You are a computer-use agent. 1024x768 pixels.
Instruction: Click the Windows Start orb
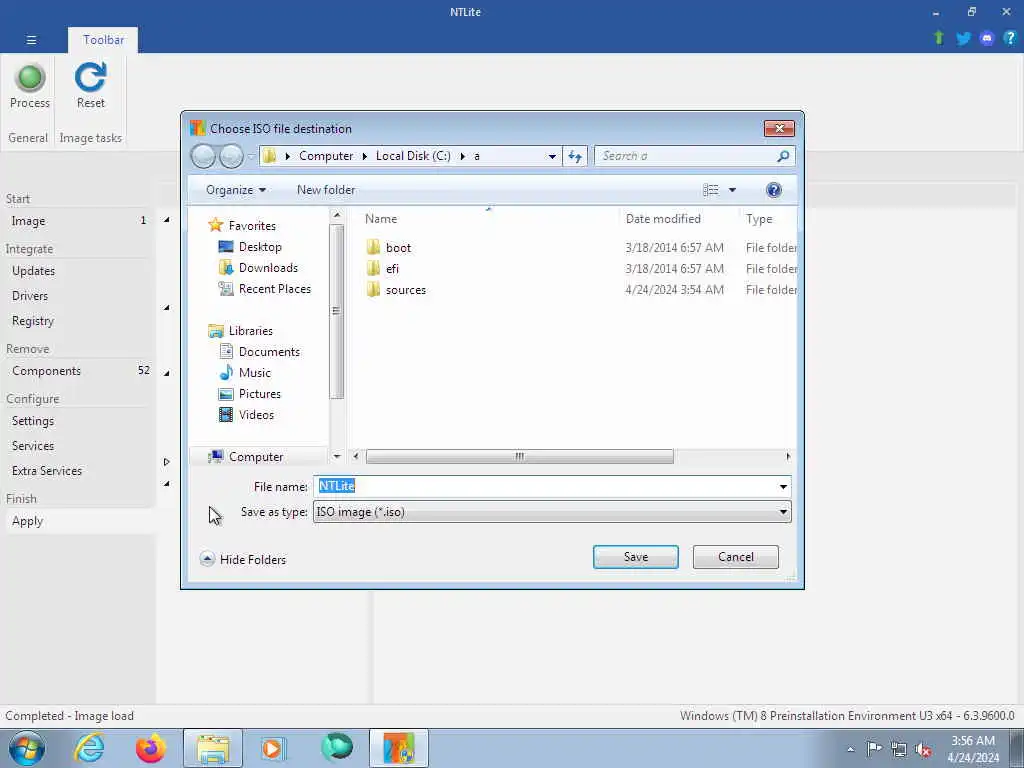tap(27, 748)
